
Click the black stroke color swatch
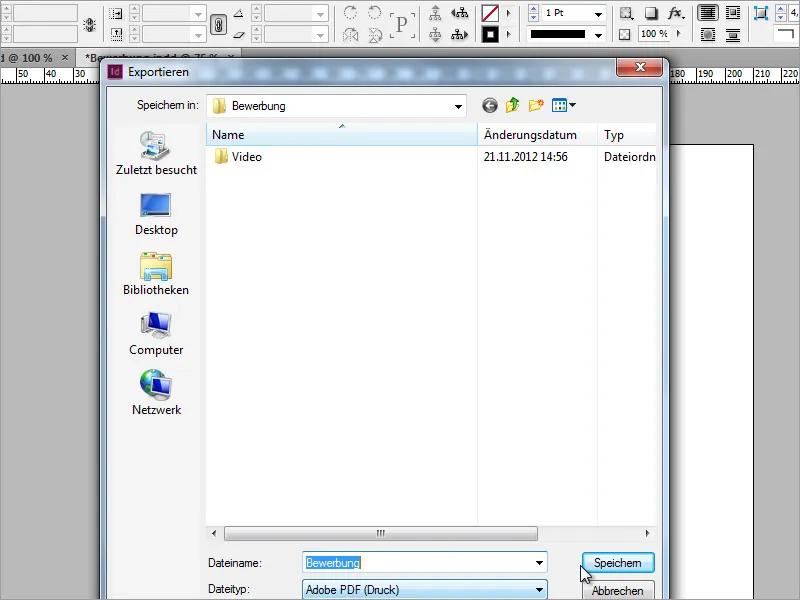[490, 35]
